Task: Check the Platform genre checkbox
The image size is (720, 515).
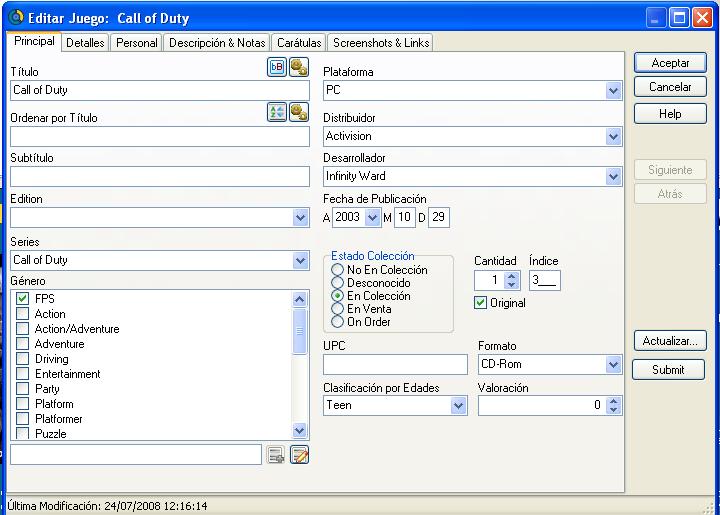Action: (x=22, y=404)
